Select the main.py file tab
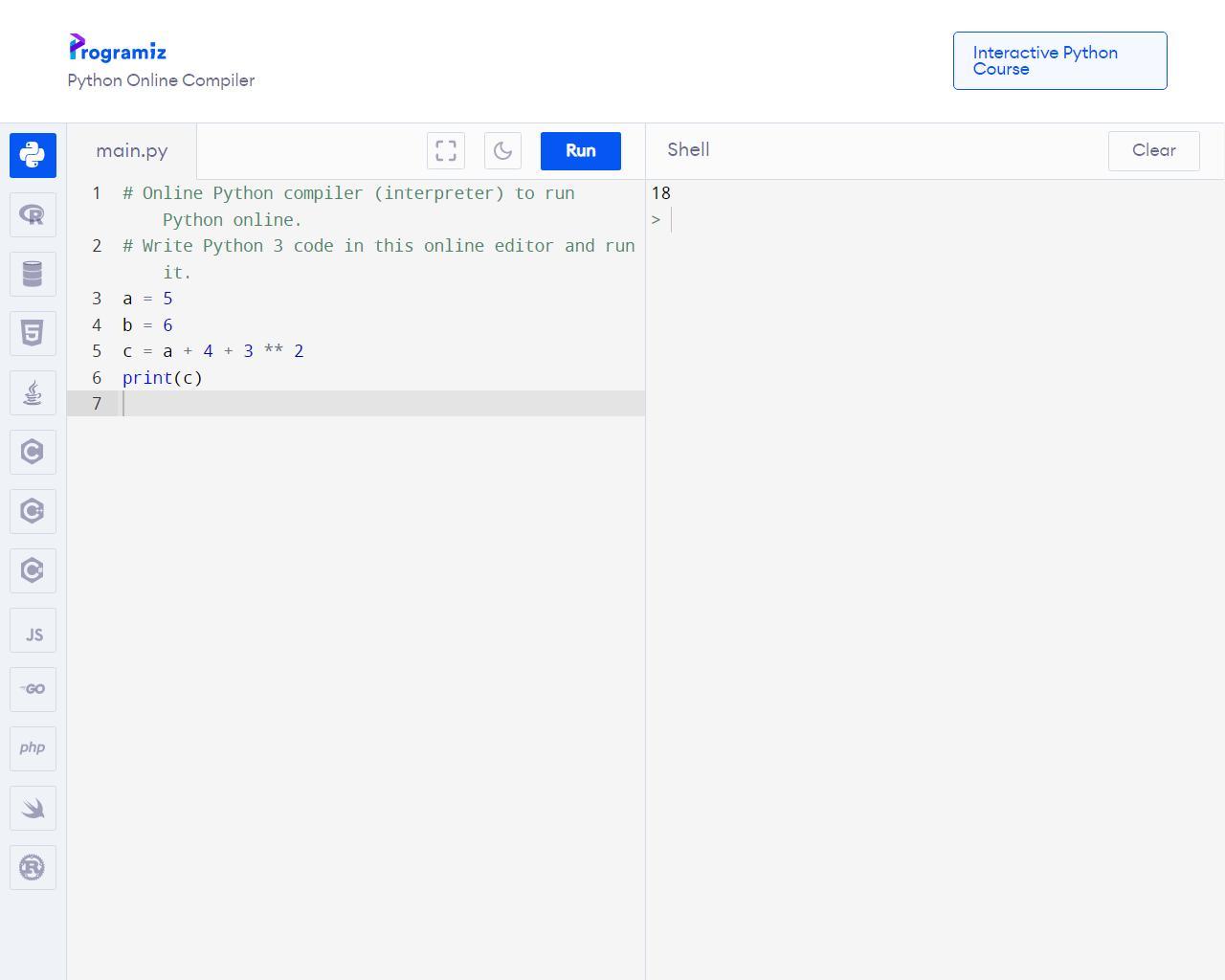The image size is (1225, 980). pos(132,151)
